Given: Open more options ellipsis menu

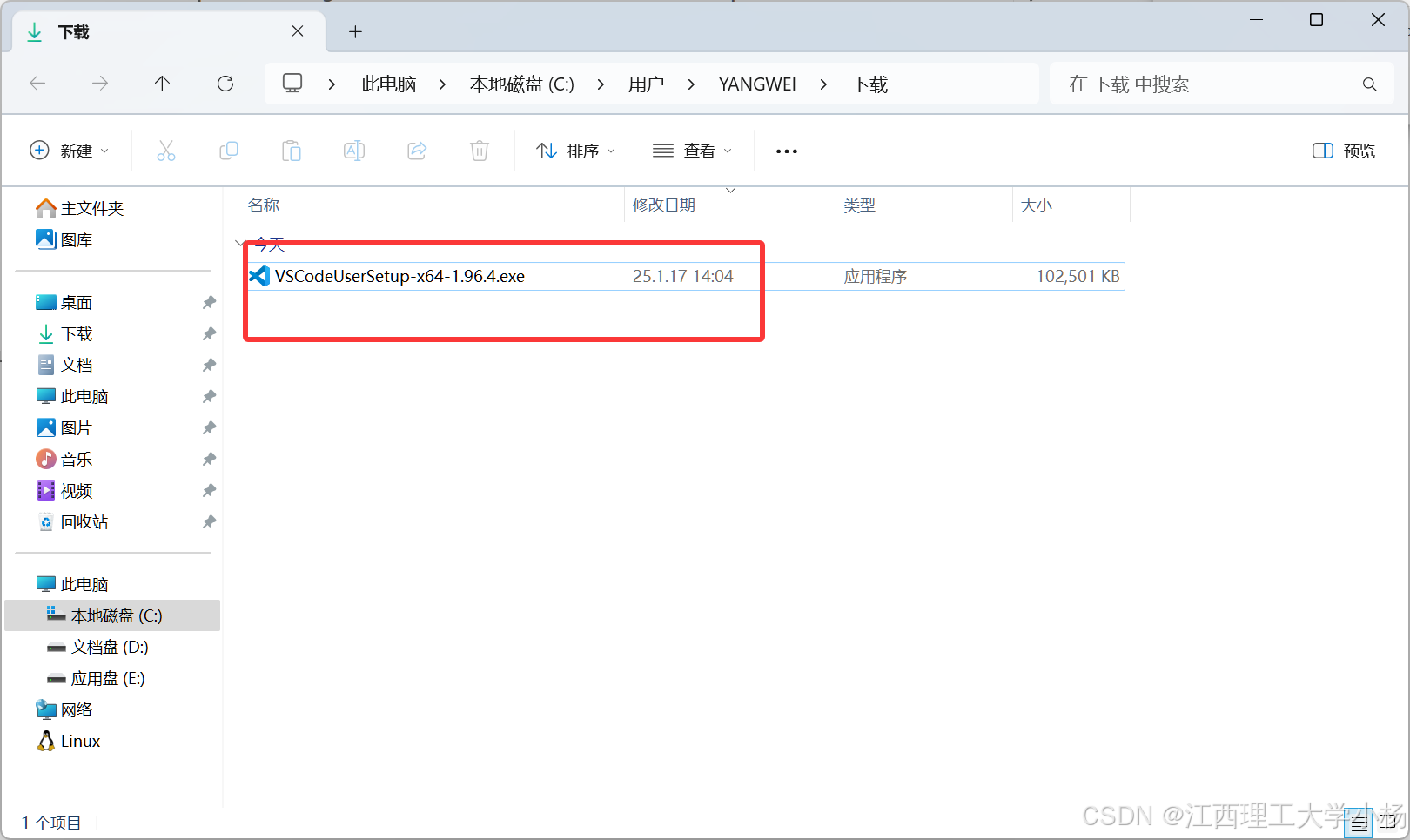Looking at the screenshot, I should pyautogui.click(x=786, y=151).
